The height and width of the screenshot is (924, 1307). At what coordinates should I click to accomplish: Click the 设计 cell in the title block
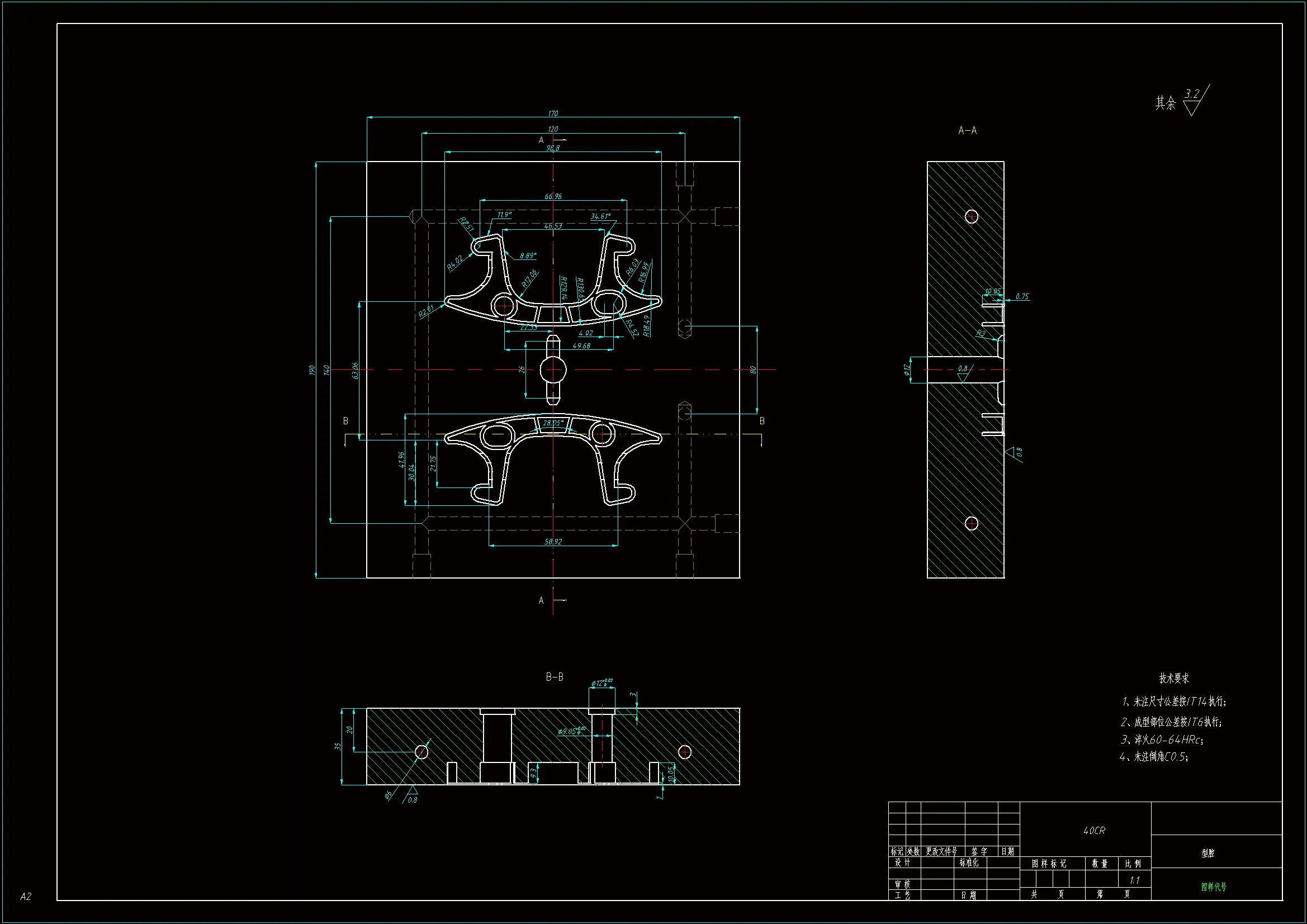point(903,863)
